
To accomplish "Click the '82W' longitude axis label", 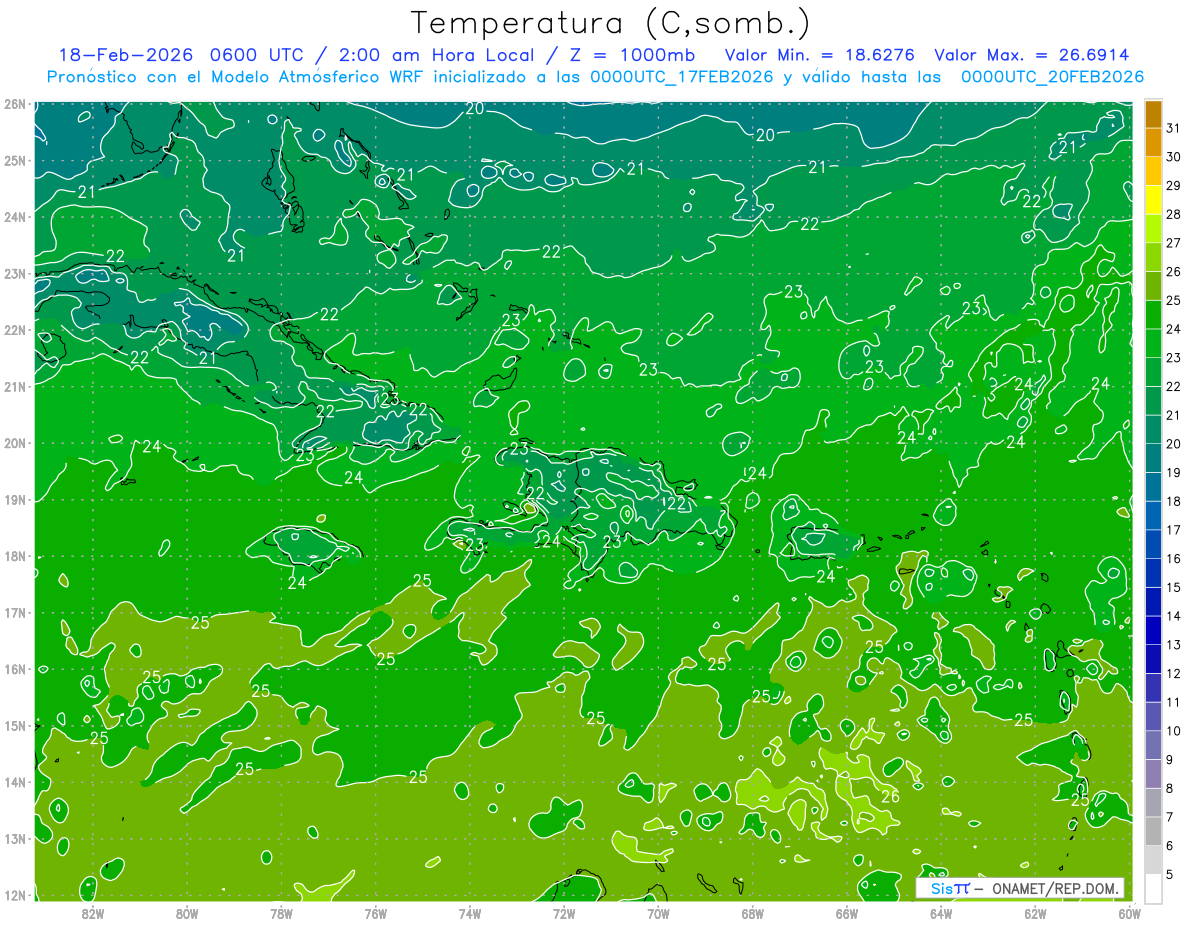I will [93, 913].
